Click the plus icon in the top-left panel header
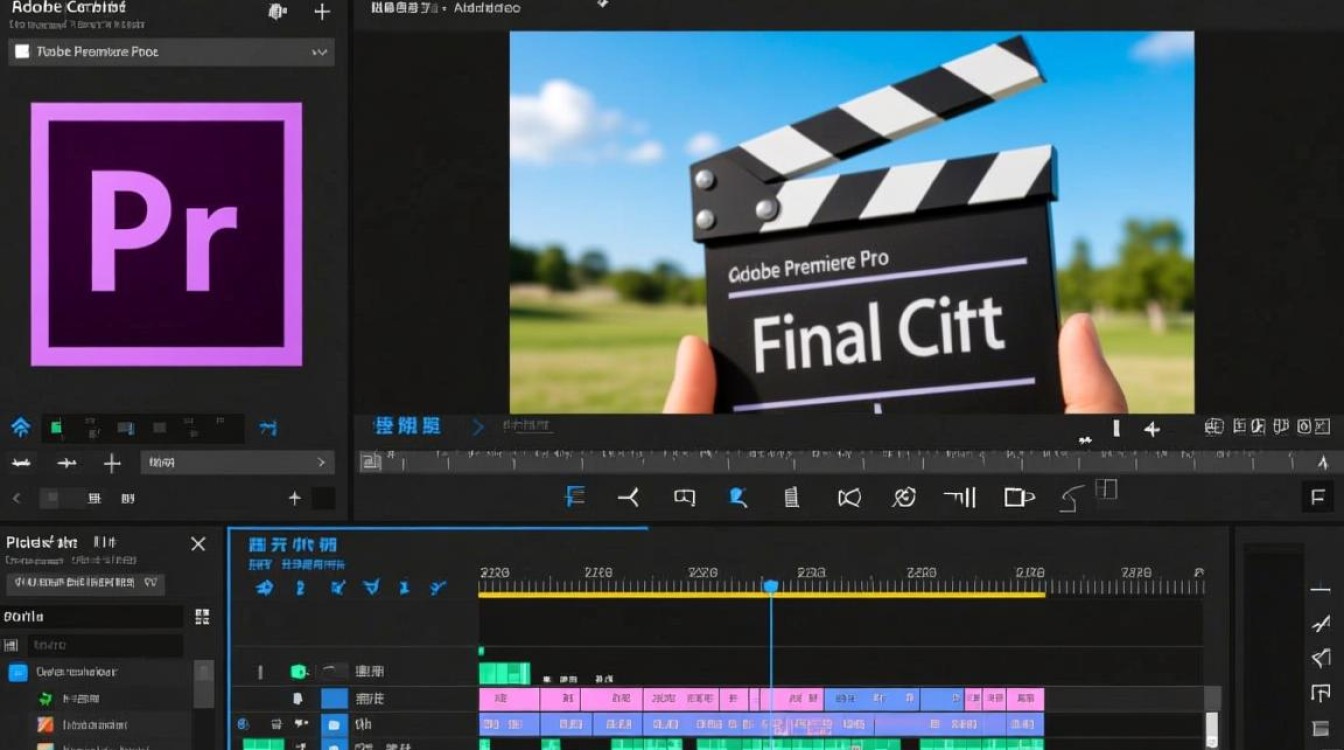This screenshot has height=750, width=1344. (x=322, y=12)
